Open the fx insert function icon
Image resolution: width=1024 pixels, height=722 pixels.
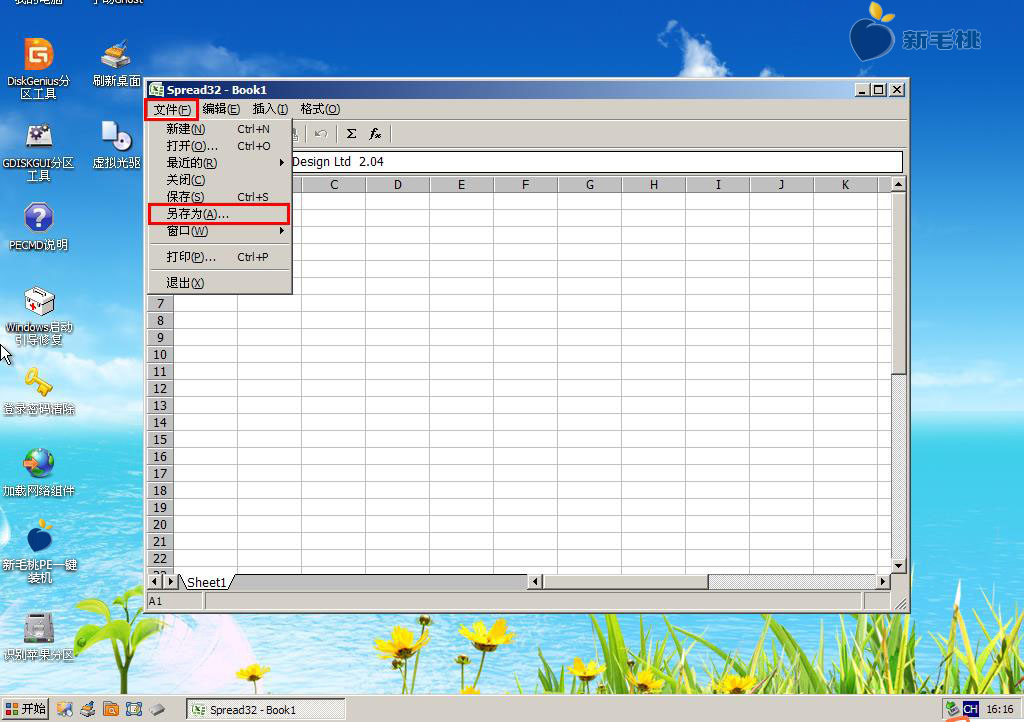pyautogui.click(x=375, y=134)
